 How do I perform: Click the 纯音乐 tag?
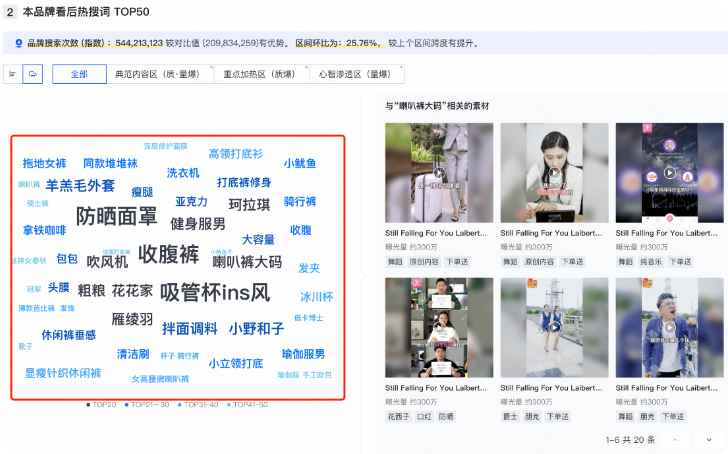pyautogui.click(x=651, y=262)
